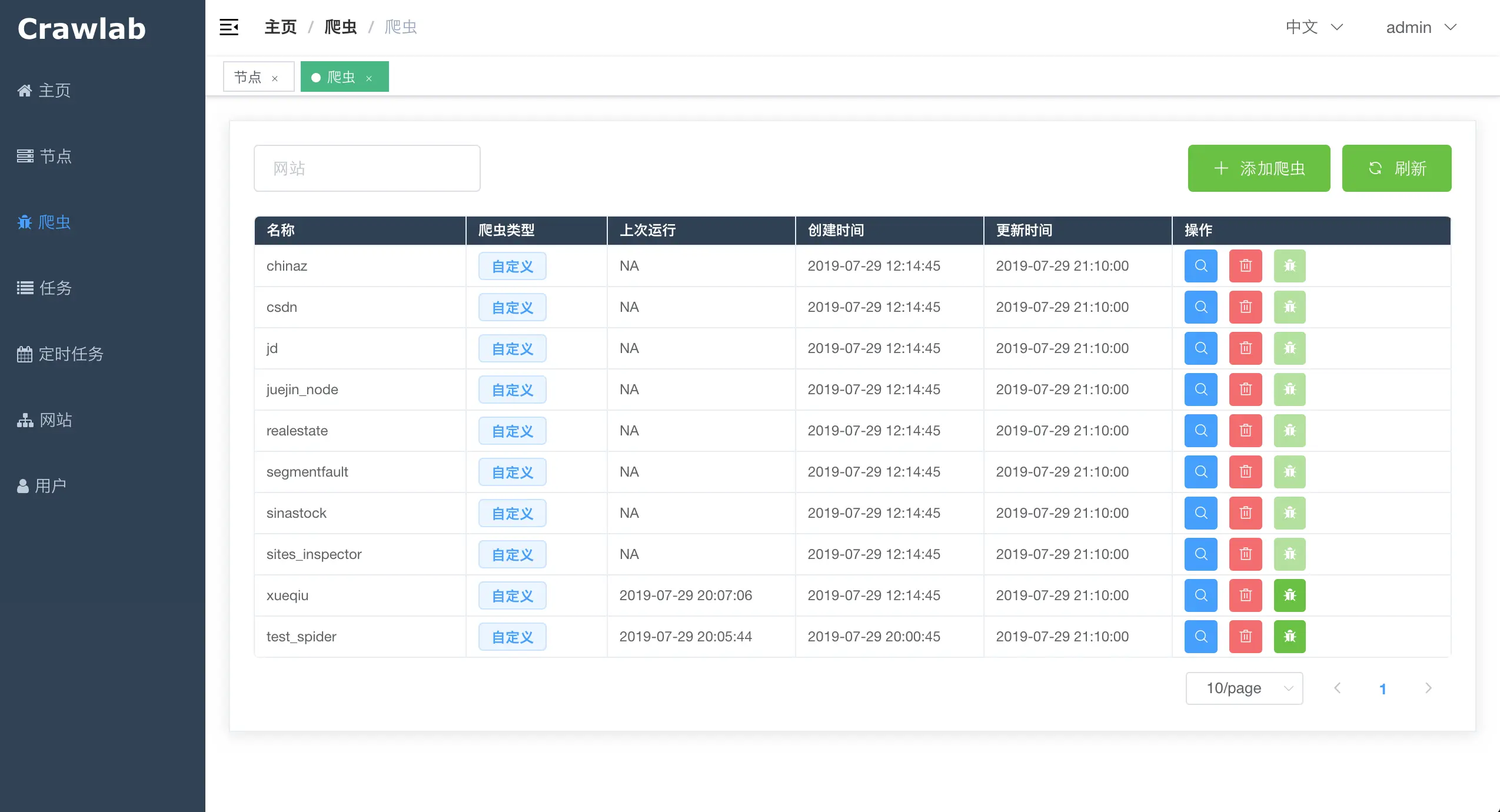The width and height of the screenshot is (1500, 812).
Task: Click the trash icon for jd
Action: coord(1245,348)
